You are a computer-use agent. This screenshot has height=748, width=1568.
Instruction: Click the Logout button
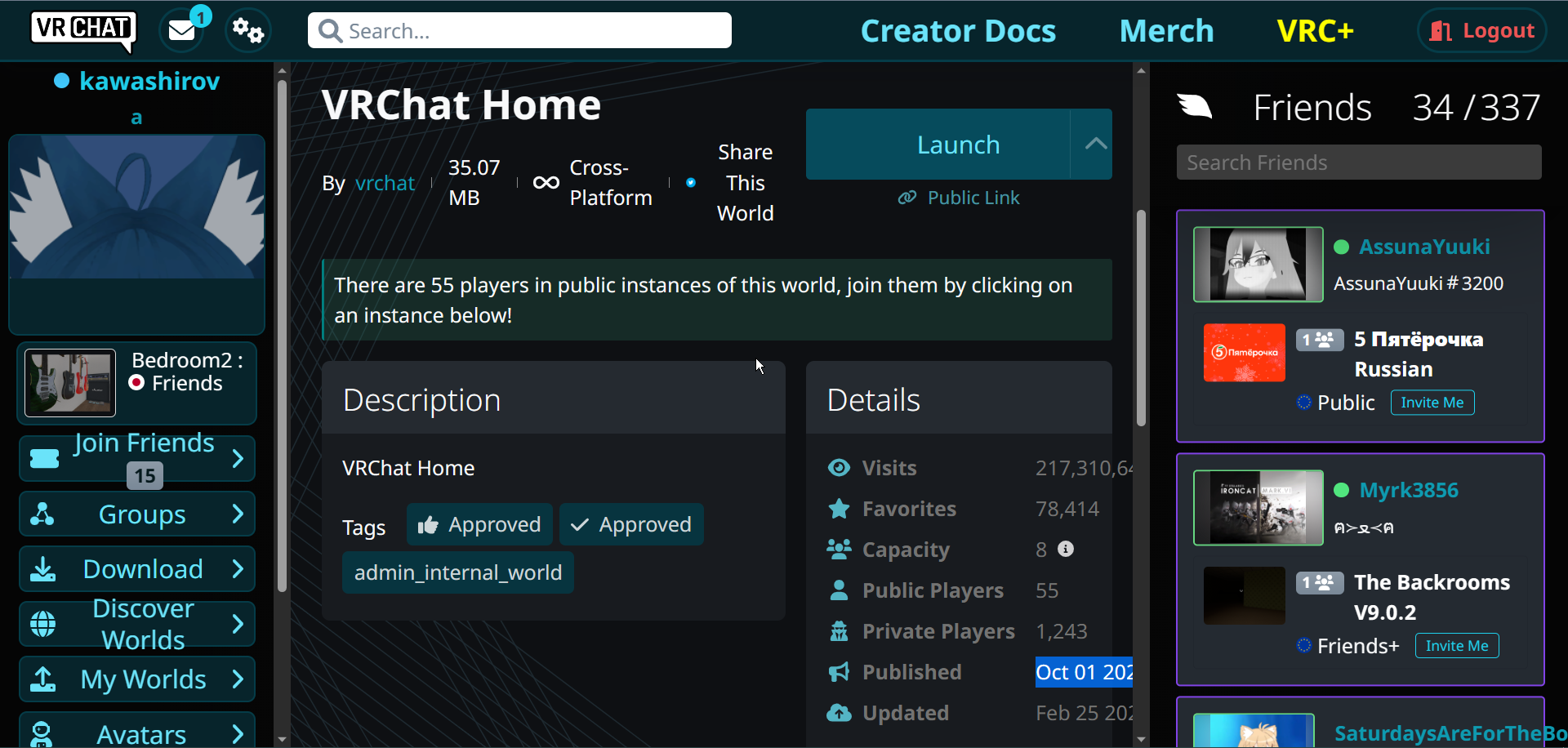click(1481, 31)
